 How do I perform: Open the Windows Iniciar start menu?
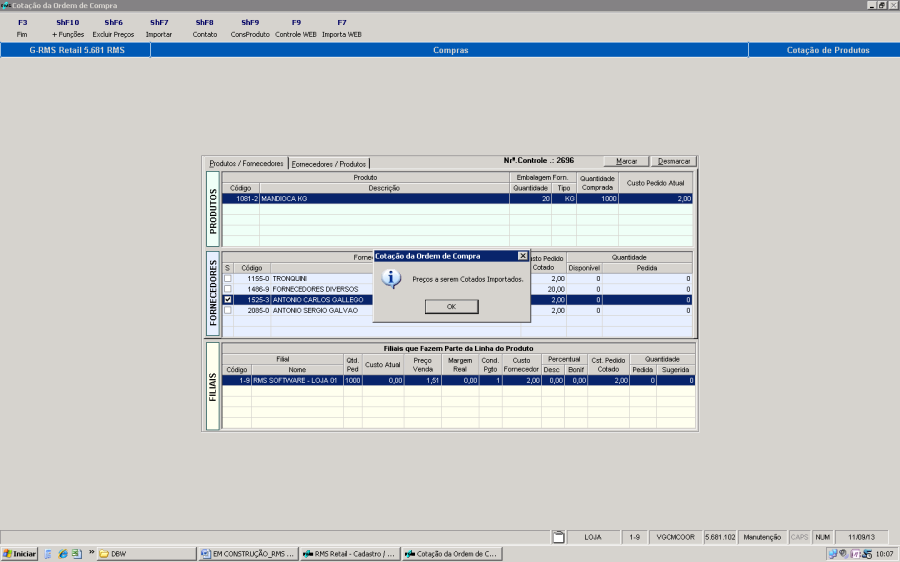pyautogui.click(x=20, y=553)
